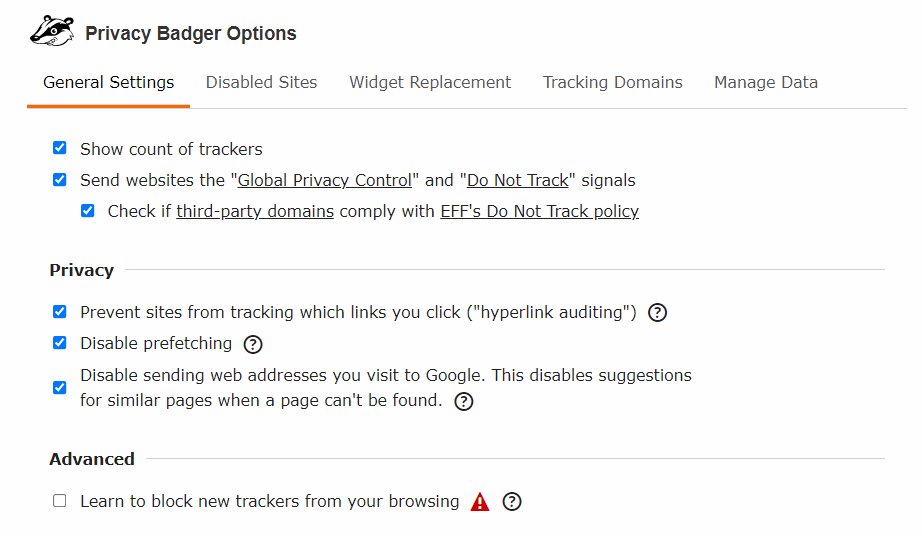Follow the Do Not Track link
Screen dimensions: 922x536
click(517, 181)
